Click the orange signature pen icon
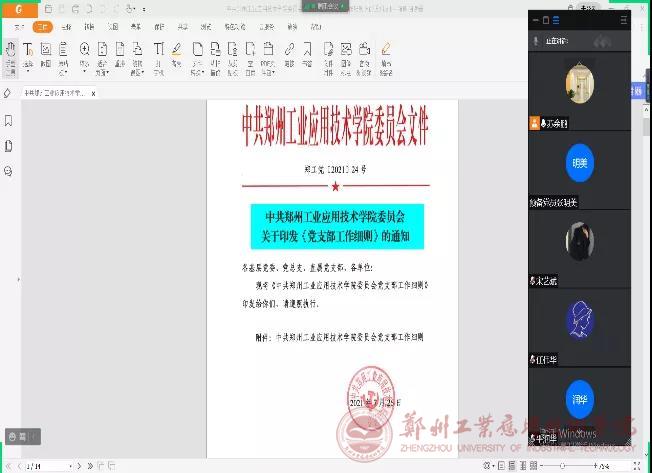The height and width of the screenshot is (473, 652). pos(385,50)
